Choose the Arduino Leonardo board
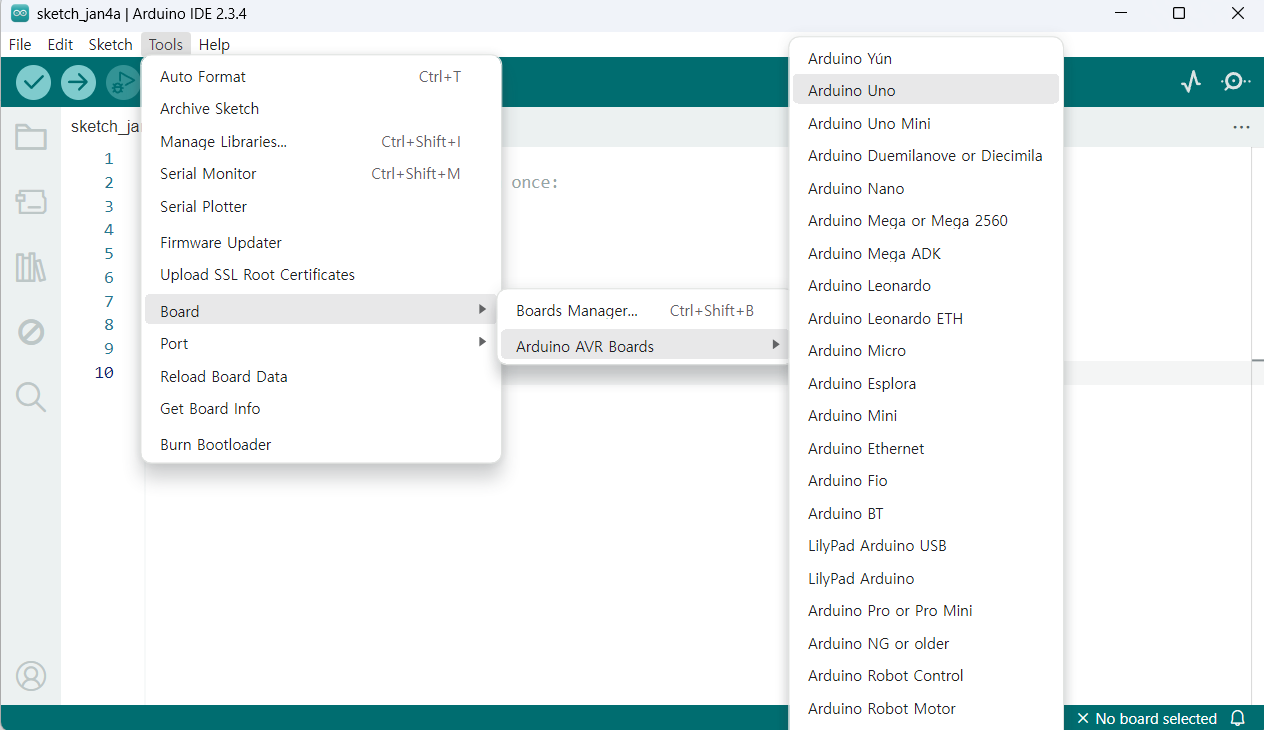Viewport: 1264px width, 730px height. coord(926,285)
